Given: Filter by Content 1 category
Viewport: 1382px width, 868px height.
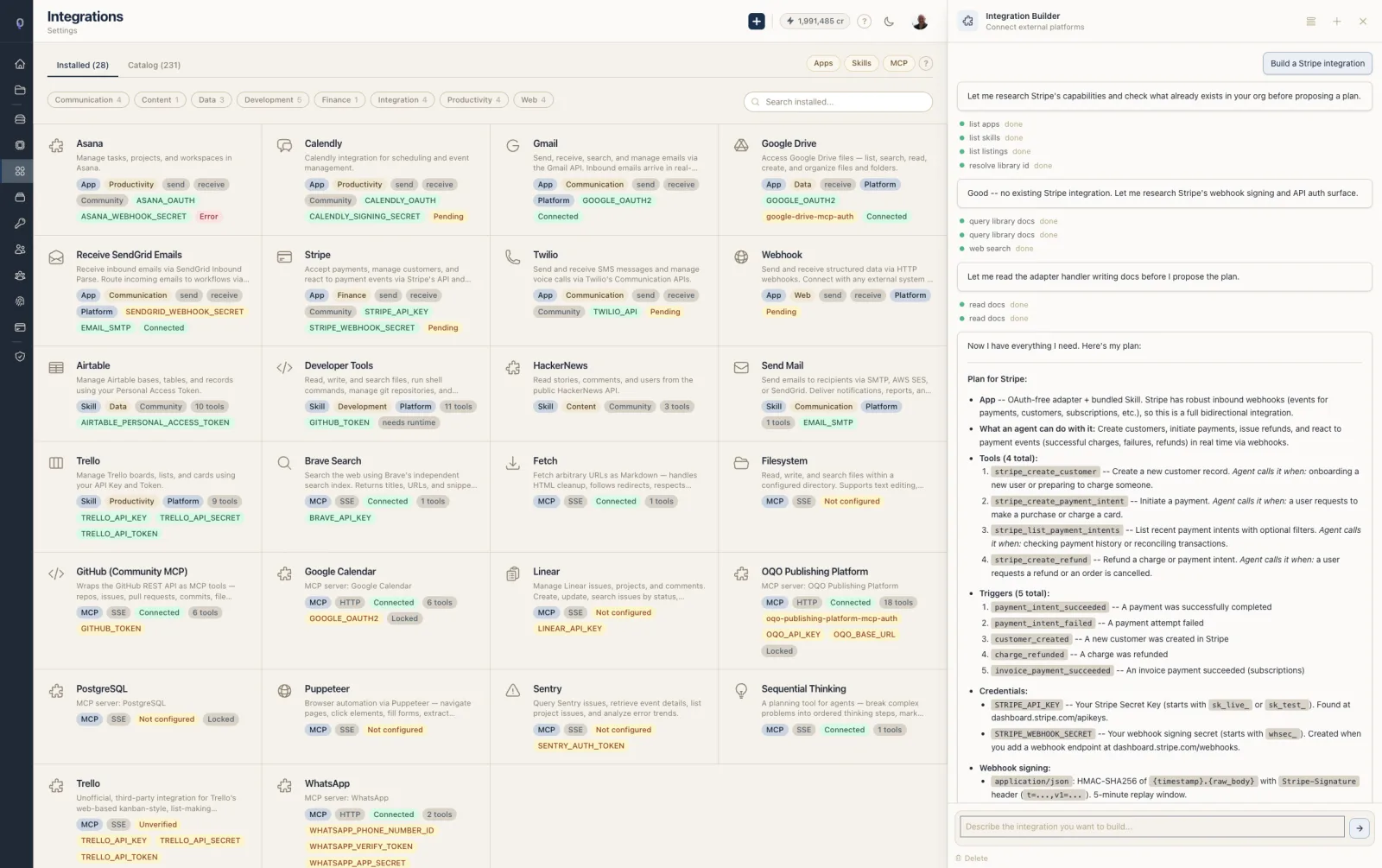Looking at the screenshot, I should [160, 100].
